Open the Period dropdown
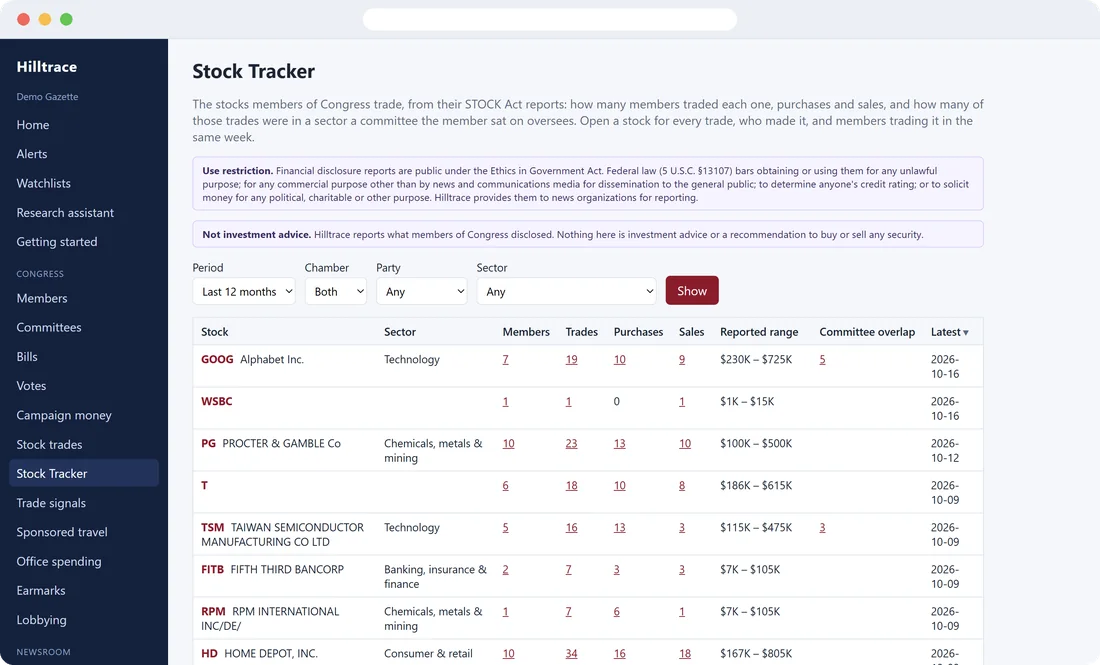Image resolution: width=1100 pixels, height=665 pixels. [243, 291]
